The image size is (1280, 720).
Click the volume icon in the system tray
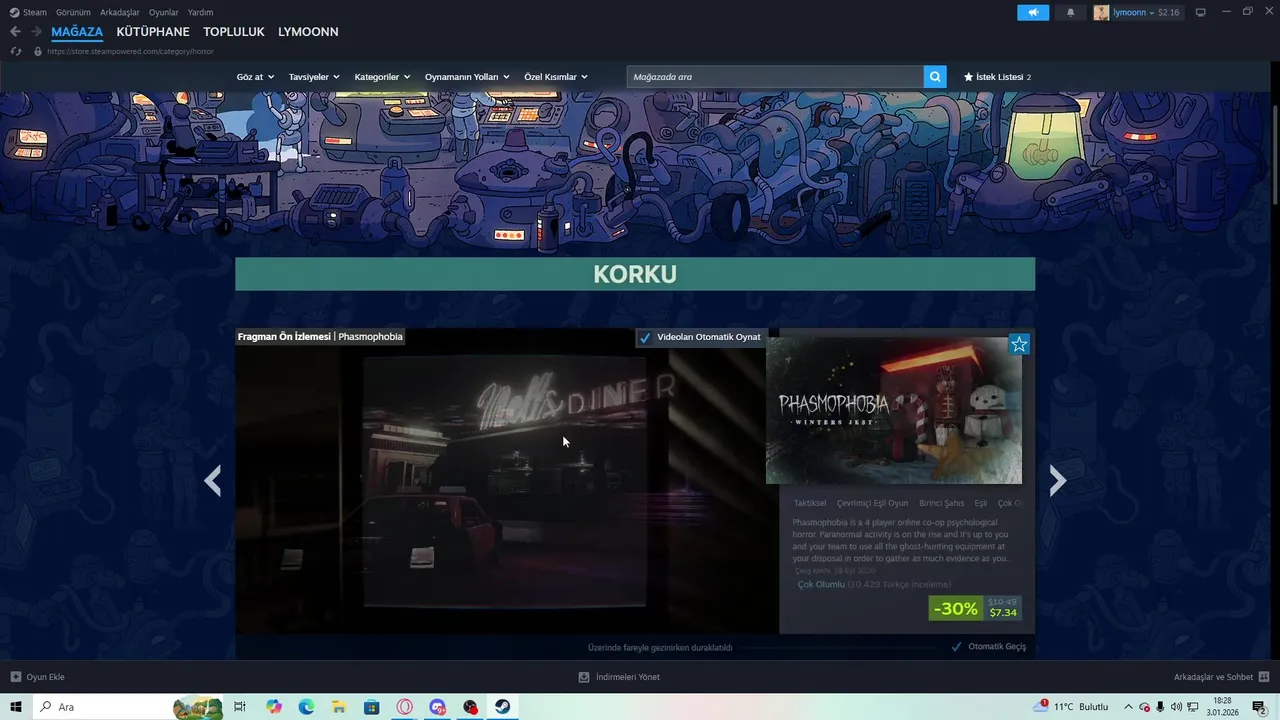1177,707
